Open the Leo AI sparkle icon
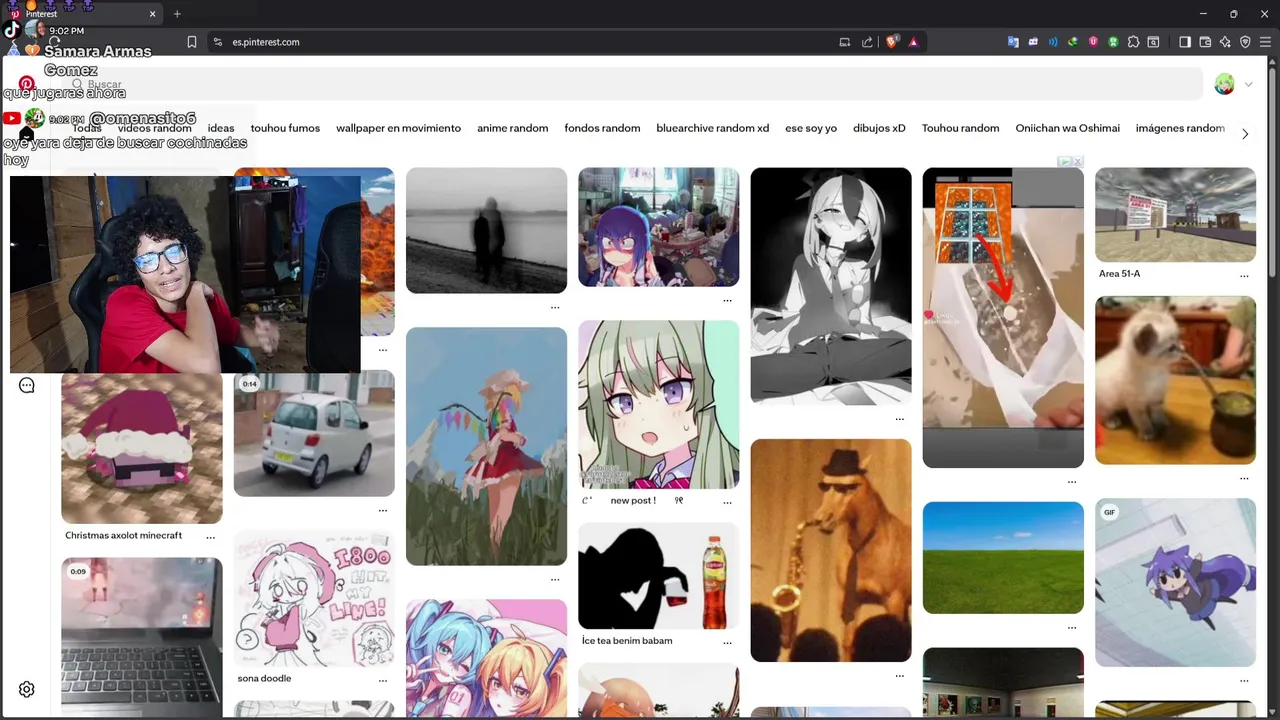 (1225, 42)
